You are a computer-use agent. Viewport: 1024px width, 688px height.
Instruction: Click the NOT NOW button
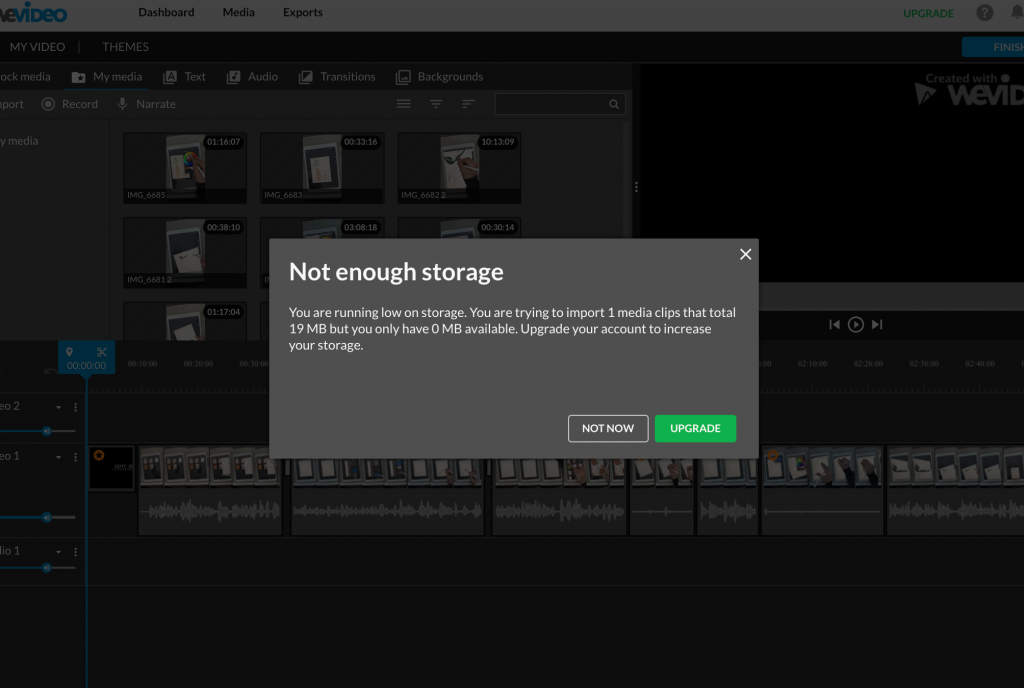pyautogui.click(x=608, y=428)
